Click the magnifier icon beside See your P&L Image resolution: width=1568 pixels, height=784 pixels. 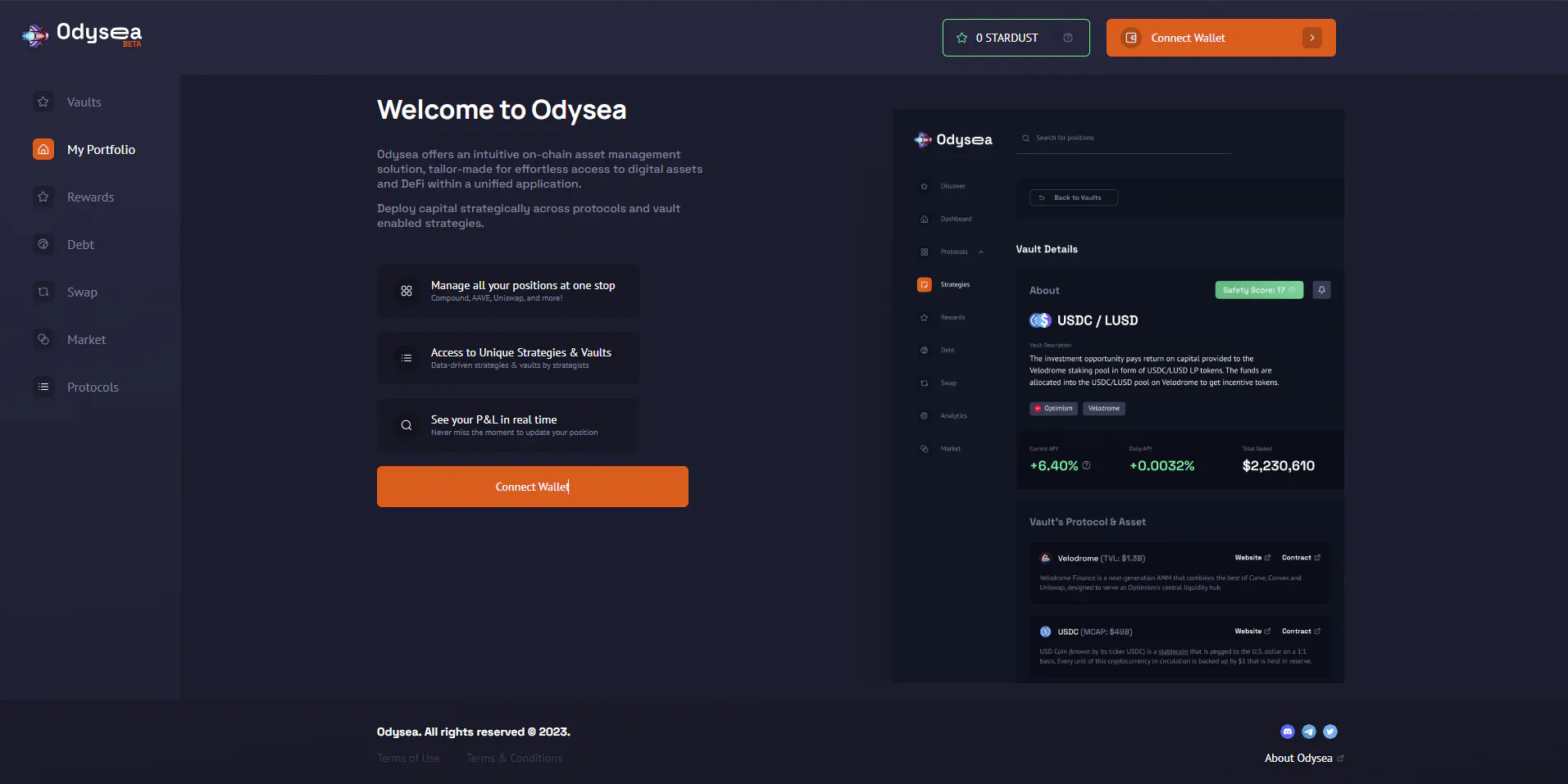tap(407, 425)
